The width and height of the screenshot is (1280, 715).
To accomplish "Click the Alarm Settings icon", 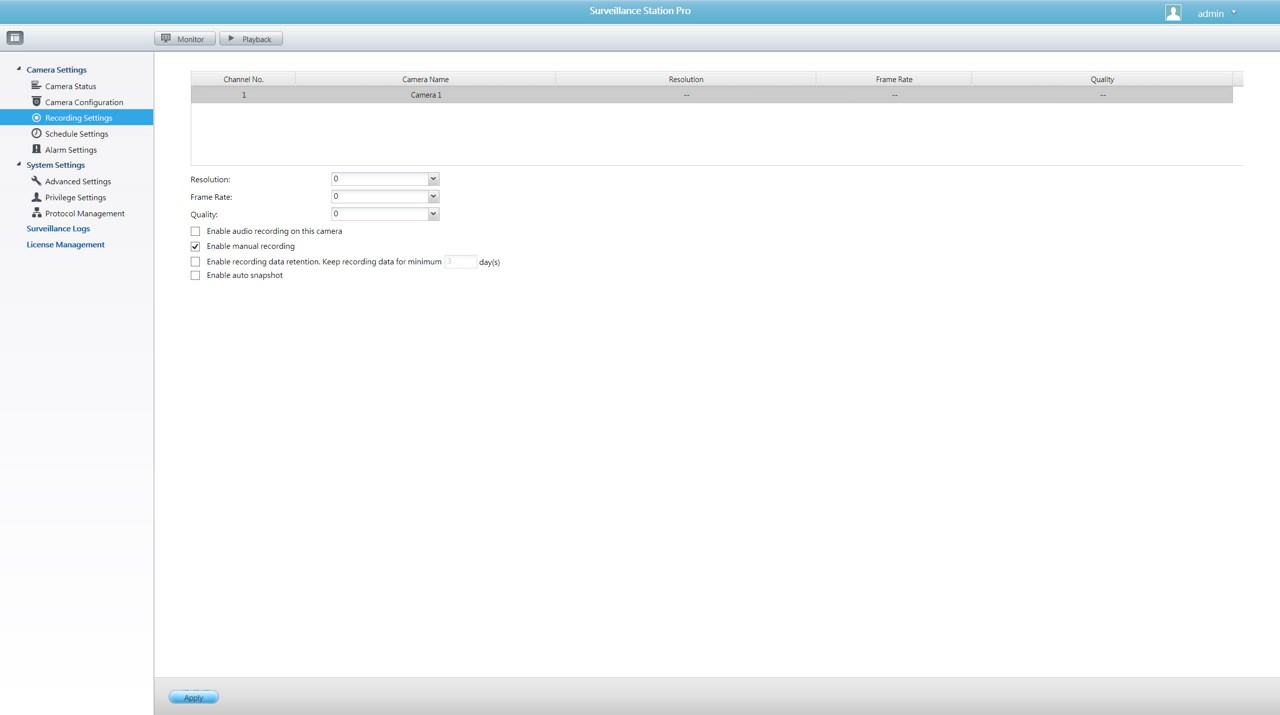I will [36, 149].
